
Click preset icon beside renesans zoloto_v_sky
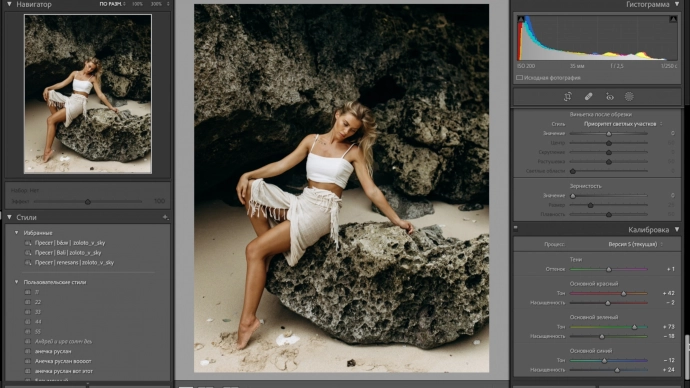tap(28, 263)
